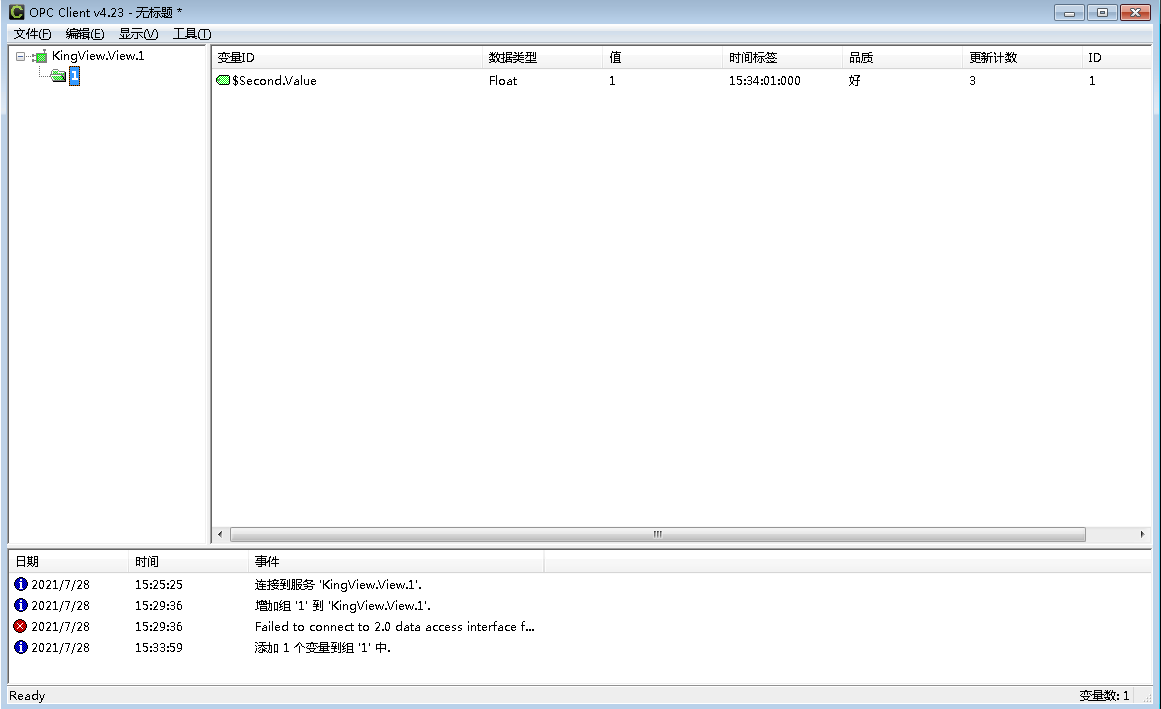The width and height of the screenshot is (1161, 709).
Task: Click the OPC Client app icon in title bar
Action: coord(16,12)
